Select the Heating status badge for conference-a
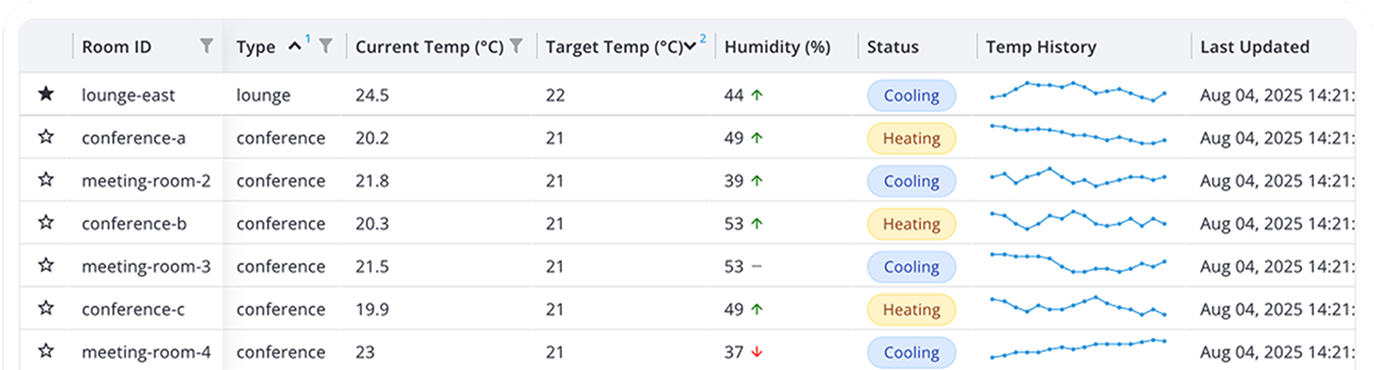1374x370 pixels. [x=911, y=139]
